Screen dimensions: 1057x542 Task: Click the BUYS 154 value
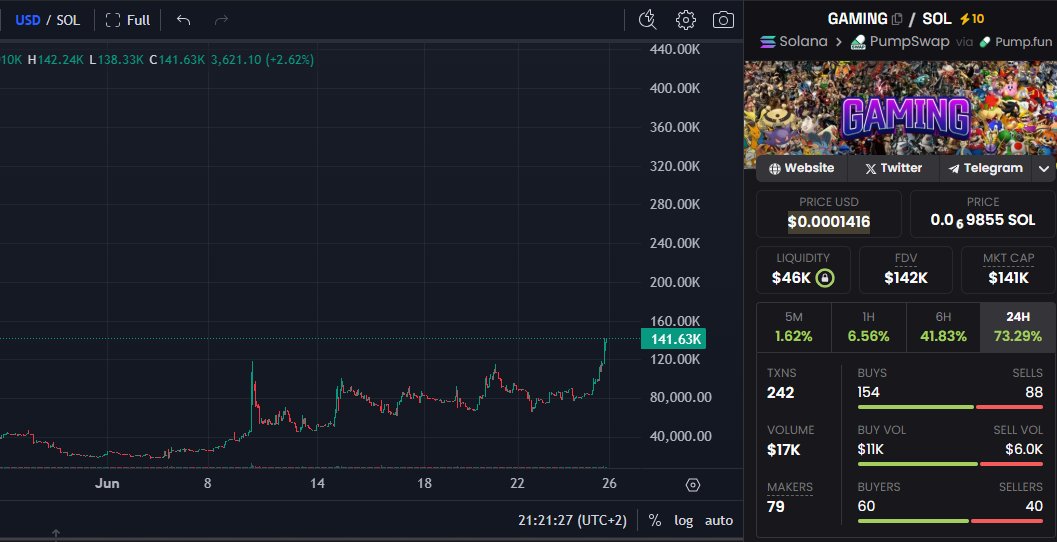coord(868,392)
